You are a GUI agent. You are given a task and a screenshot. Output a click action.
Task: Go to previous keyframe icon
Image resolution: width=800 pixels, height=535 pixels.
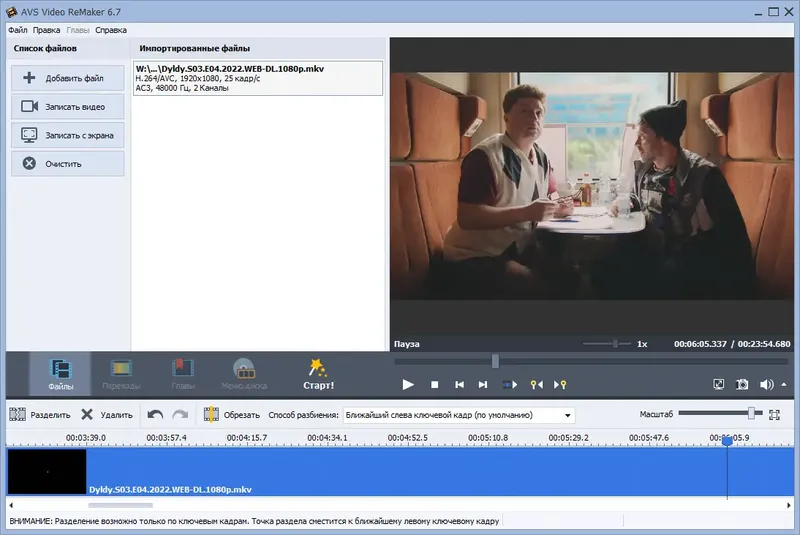(536, 385)
